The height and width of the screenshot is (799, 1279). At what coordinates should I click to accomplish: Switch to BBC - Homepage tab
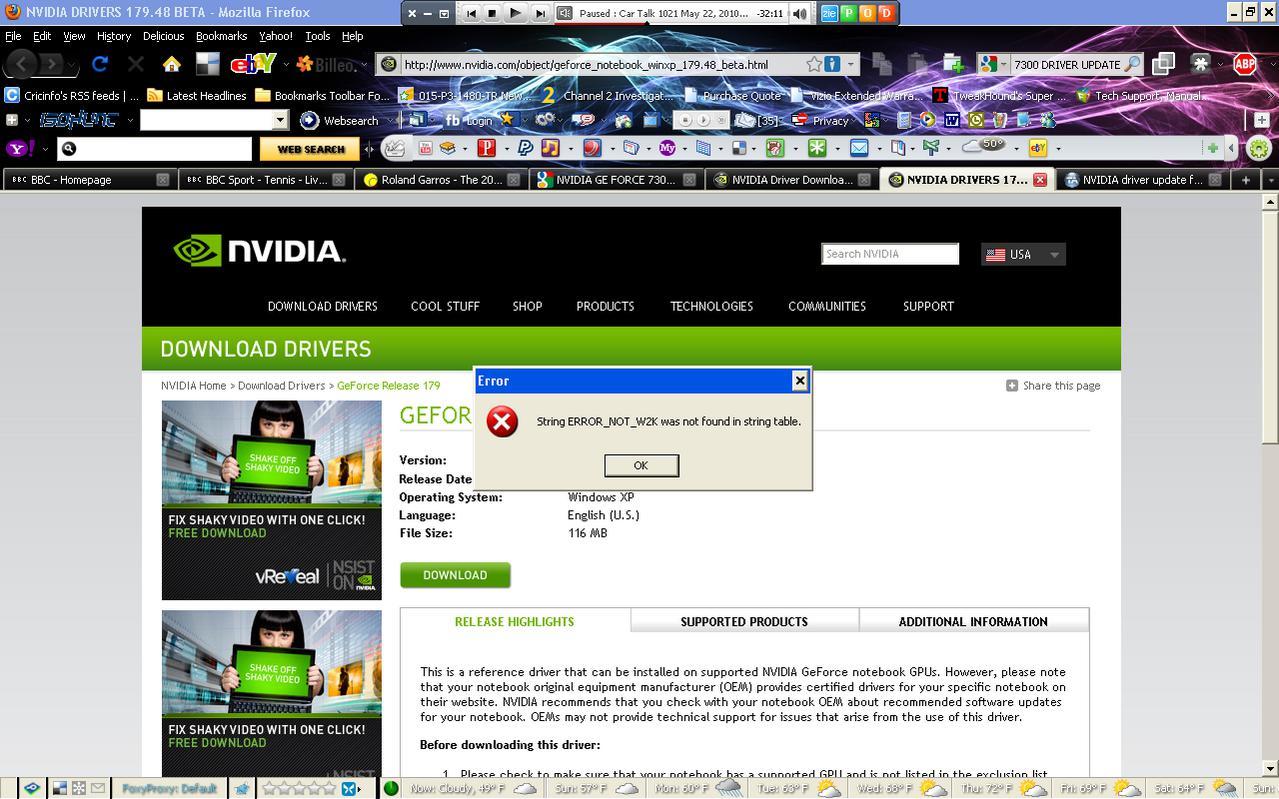88,180
